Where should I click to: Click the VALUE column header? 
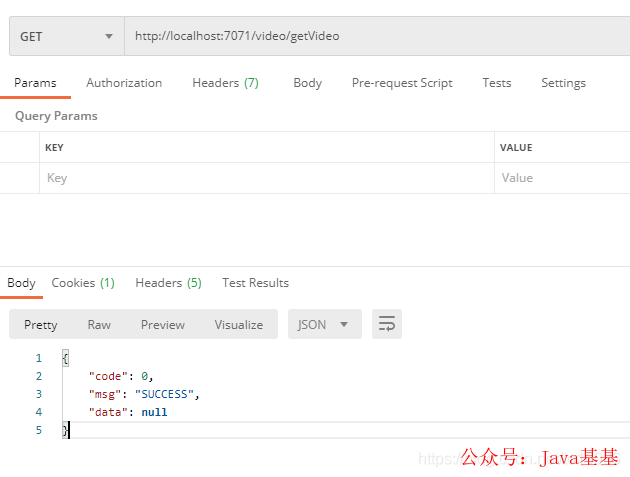[516, 147]
